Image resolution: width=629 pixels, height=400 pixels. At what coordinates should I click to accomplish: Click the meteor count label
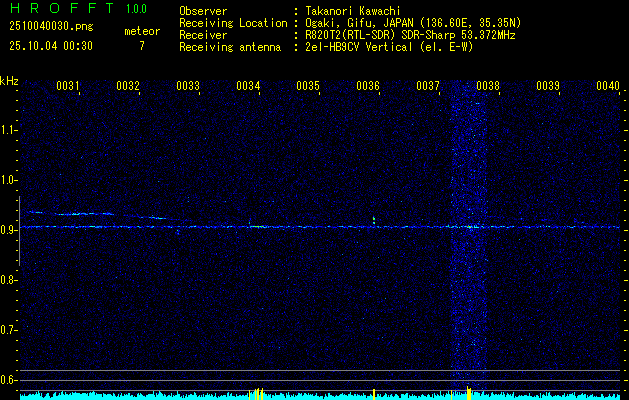142,31
